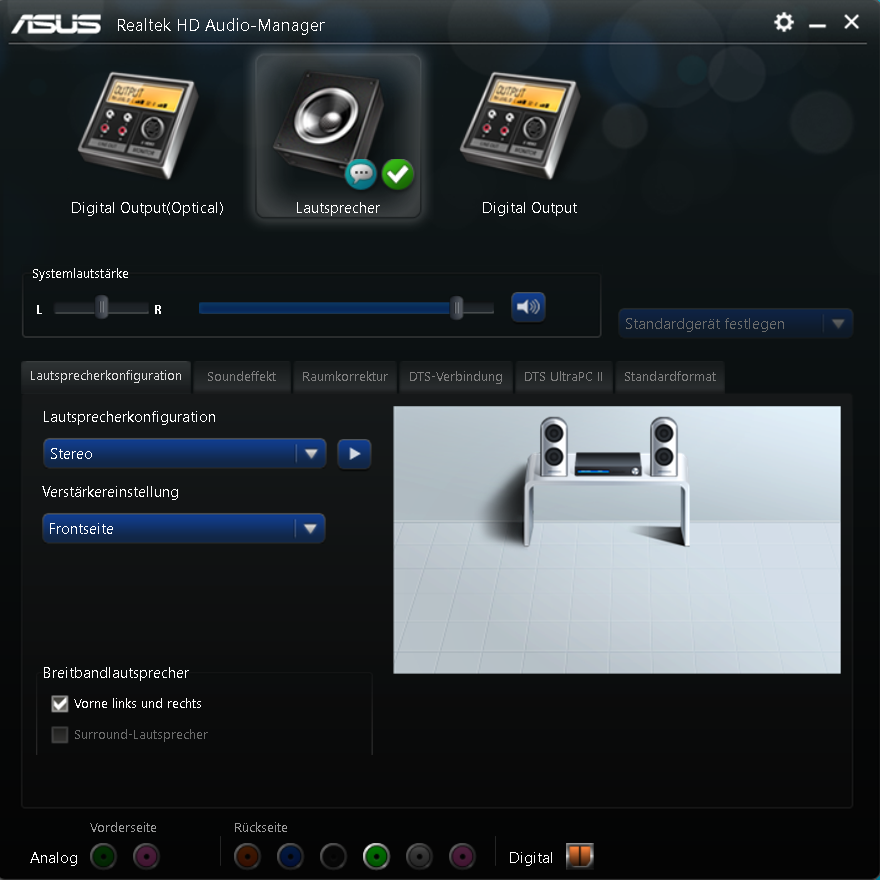This screenshot has width=880, height=880.
Task: Click the Rückseite label
Action: point(260,827)
